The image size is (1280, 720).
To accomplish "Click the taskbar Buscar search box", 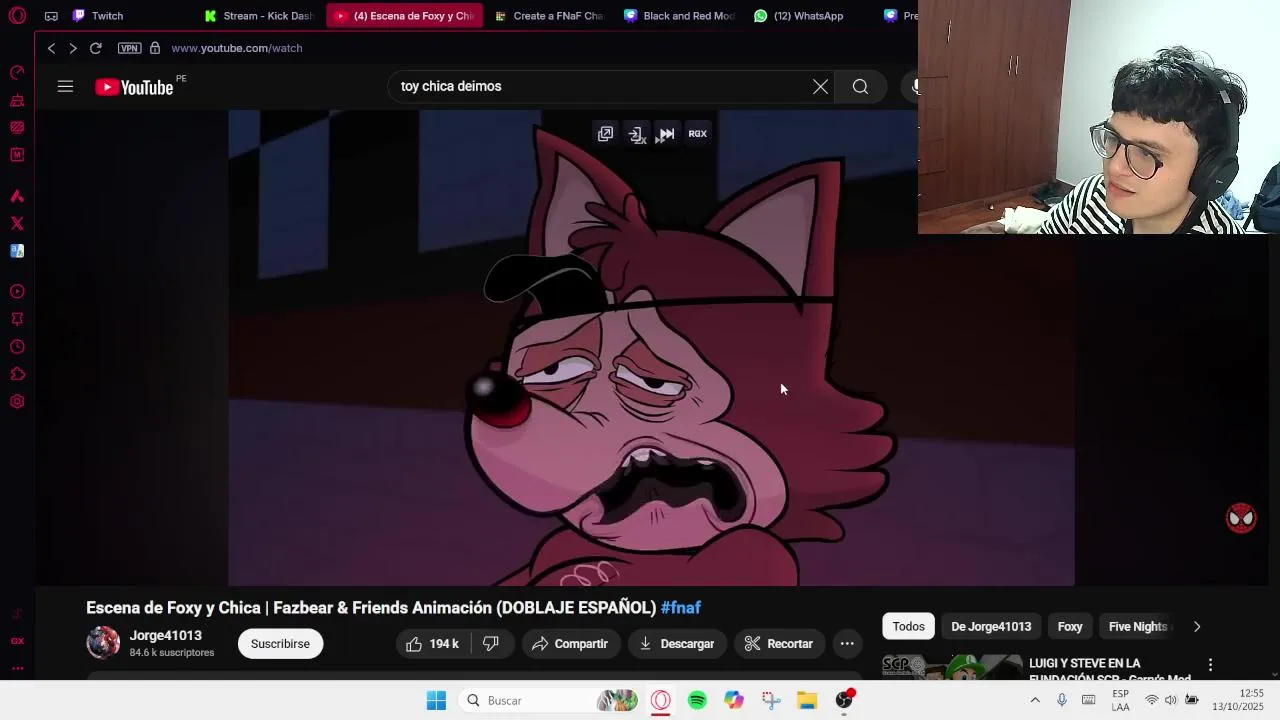I will coord(549,701).
